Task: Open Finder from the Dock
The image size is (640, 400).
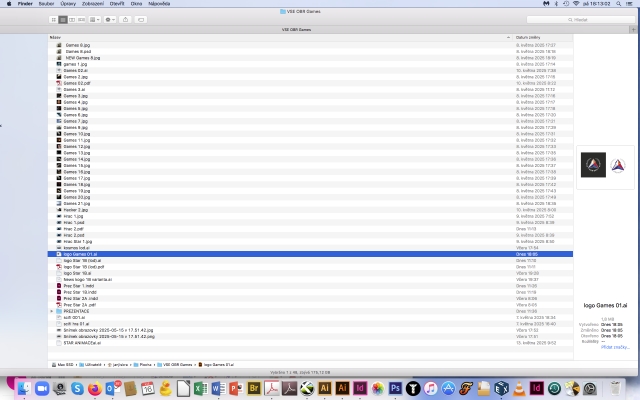Action: click(24, 389)
